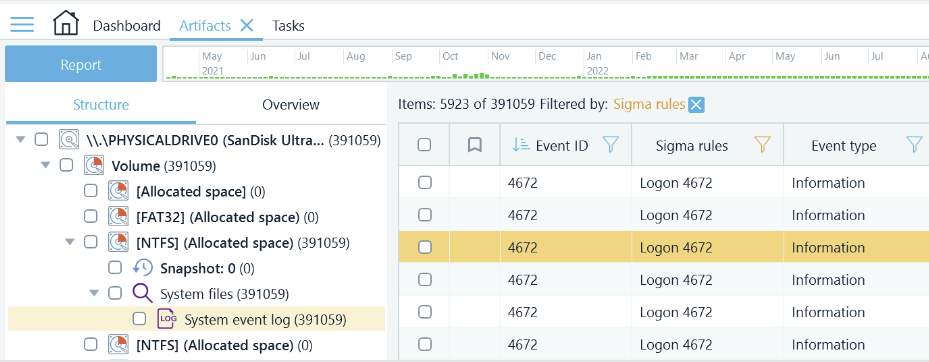This screenshot has height=362, width=929.
Task: Switch to the Structure tab
Action: [101, 105]
